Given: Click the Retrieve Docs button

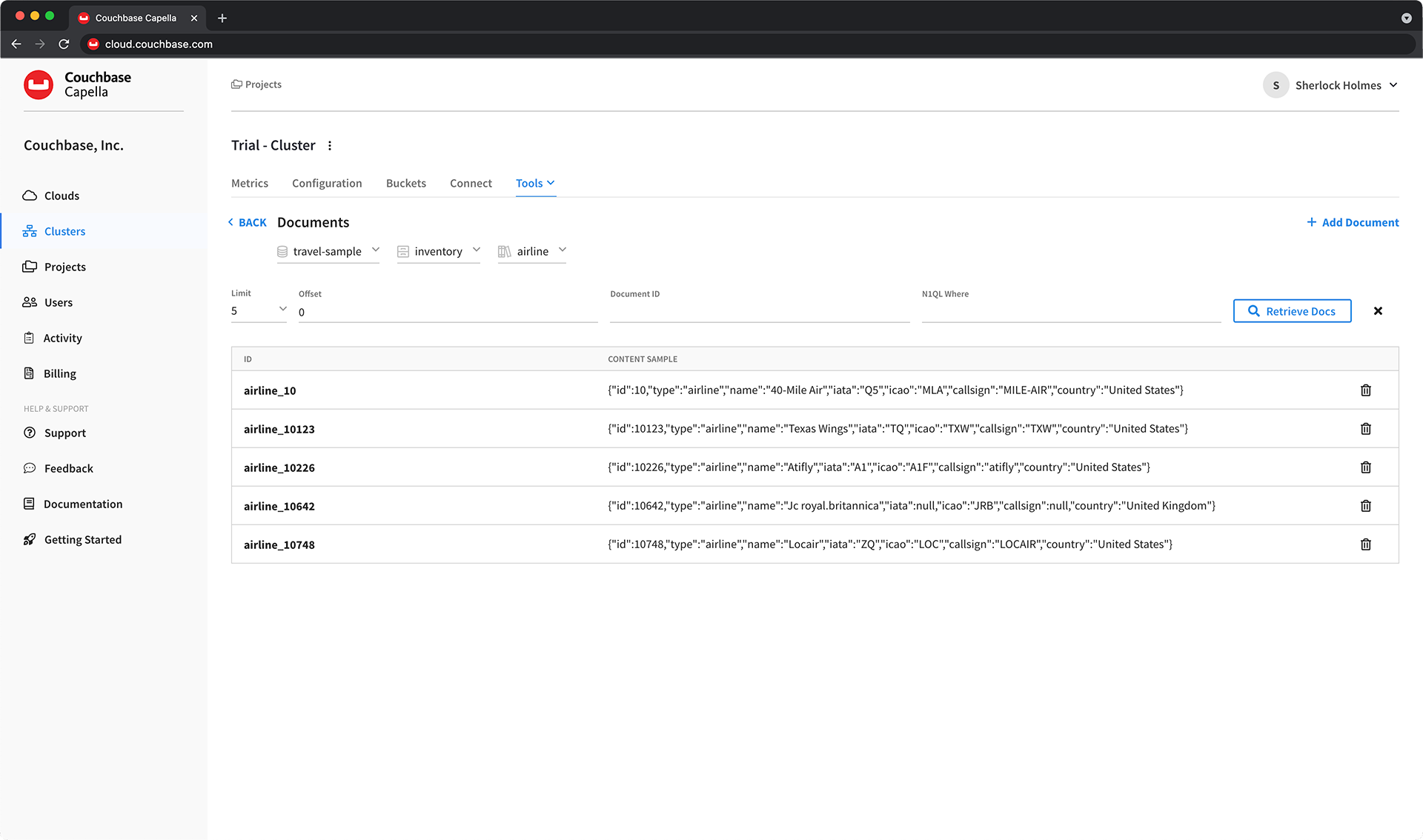Looking at the screenshot, I should [1292, 311].
